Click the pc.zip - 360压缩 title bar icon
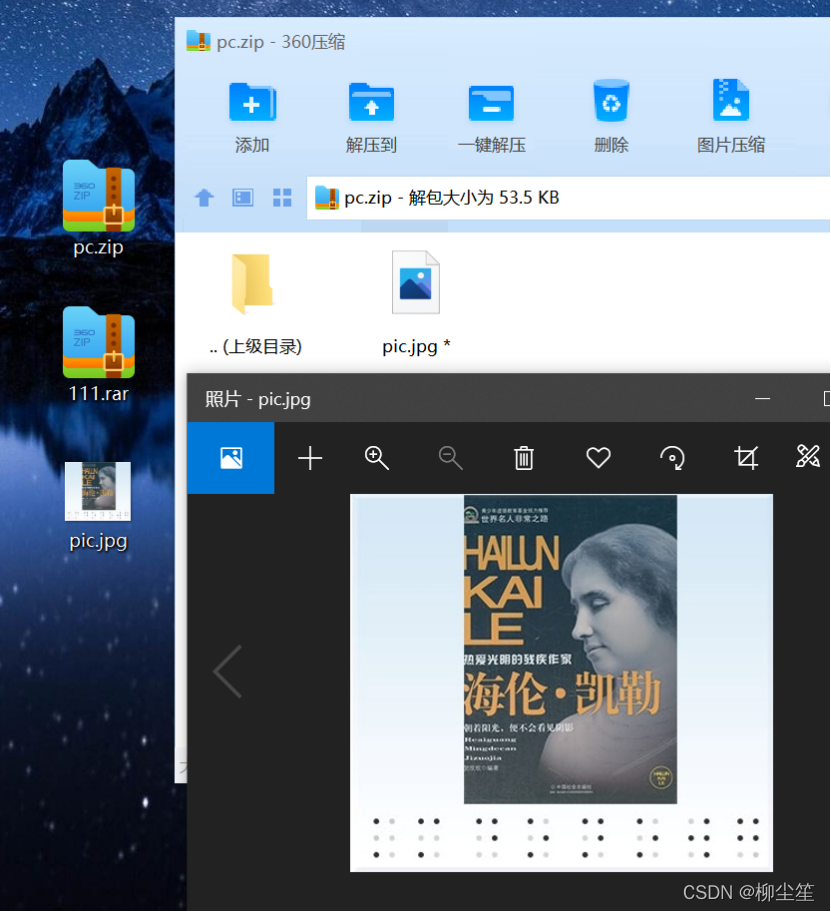 coord(198,41)
